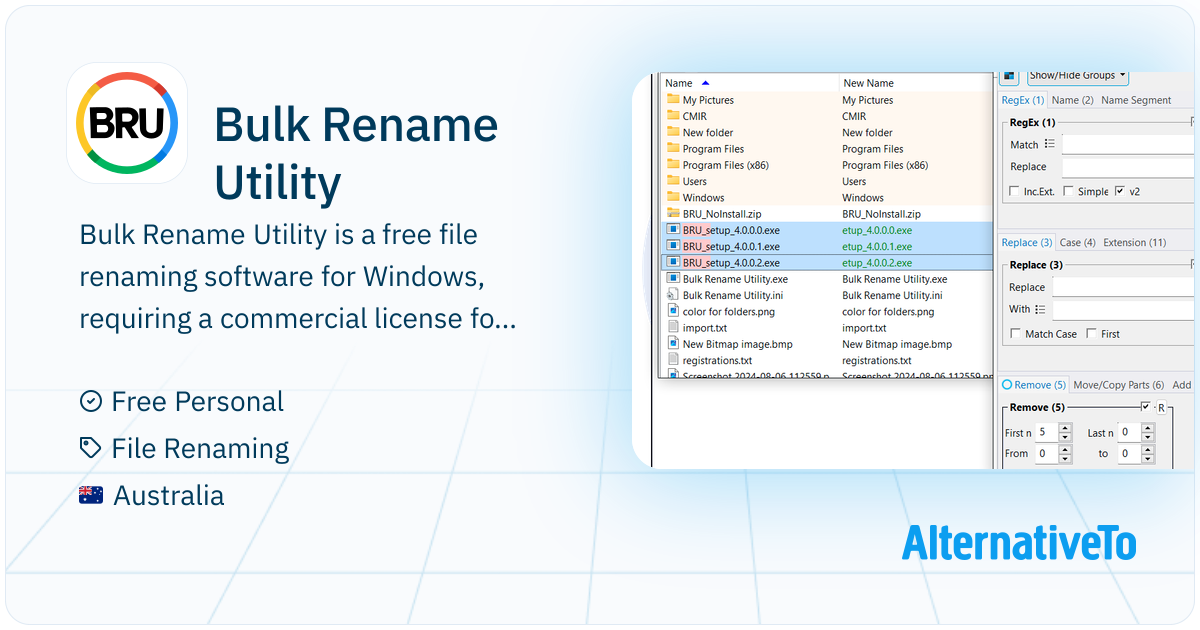The height and width of the screenshot is (630, 1200).
Task: Enable the Match Case checkbox
Action: pos(1015,334)
